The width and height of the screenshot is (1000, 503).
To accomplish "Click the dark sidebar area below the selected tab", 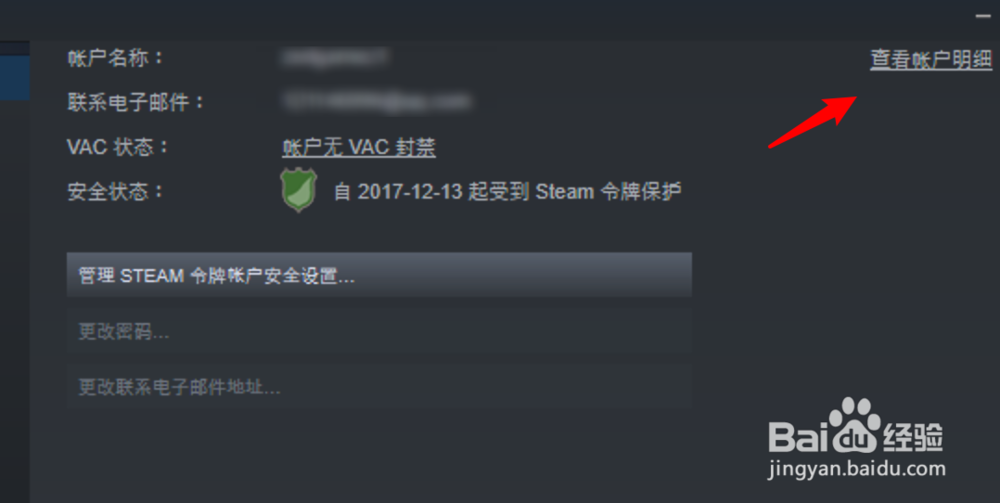I will pyautogui.click(x=15, y=300).
